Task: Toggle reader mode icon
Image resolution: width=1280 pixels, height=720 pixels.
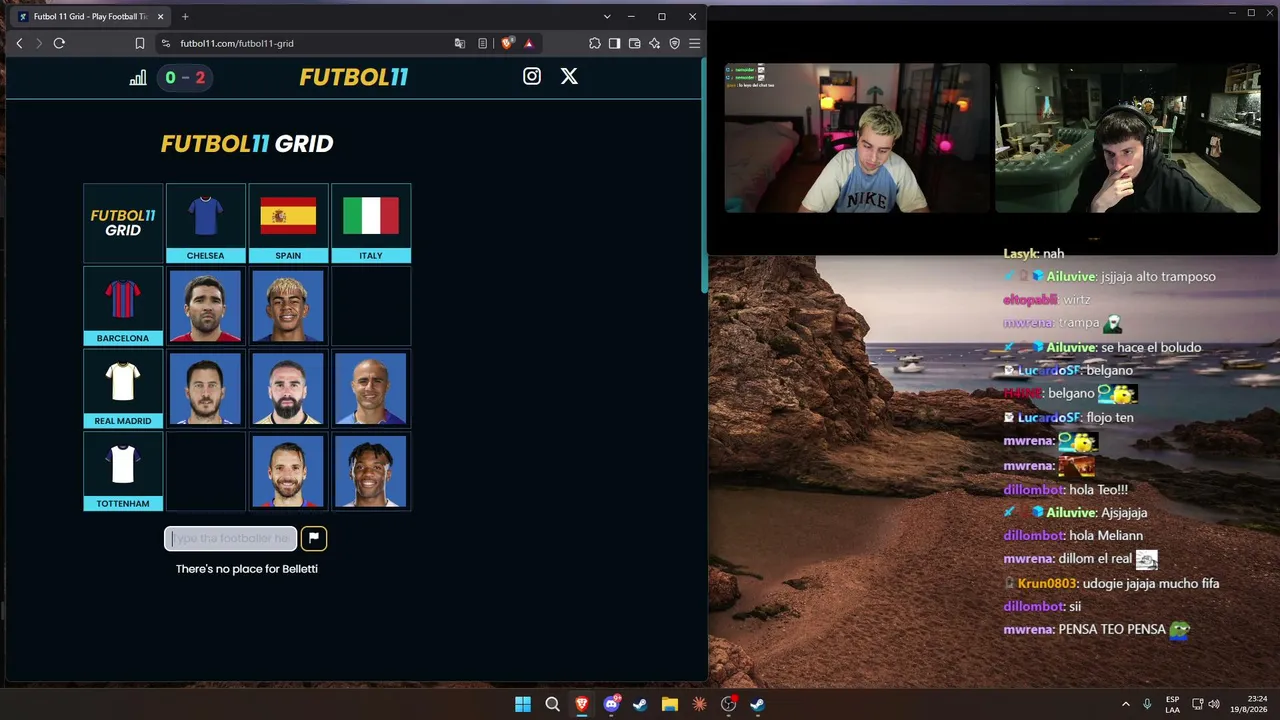Action: pyautogui.click(x=483, y=43)
